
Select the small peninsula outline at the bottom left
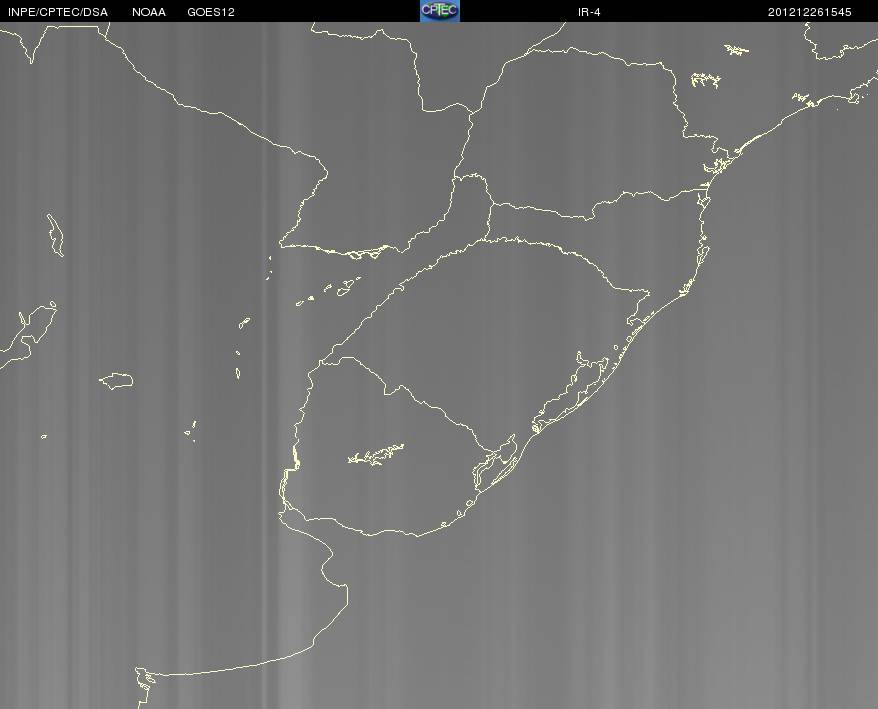pos(145,686)
